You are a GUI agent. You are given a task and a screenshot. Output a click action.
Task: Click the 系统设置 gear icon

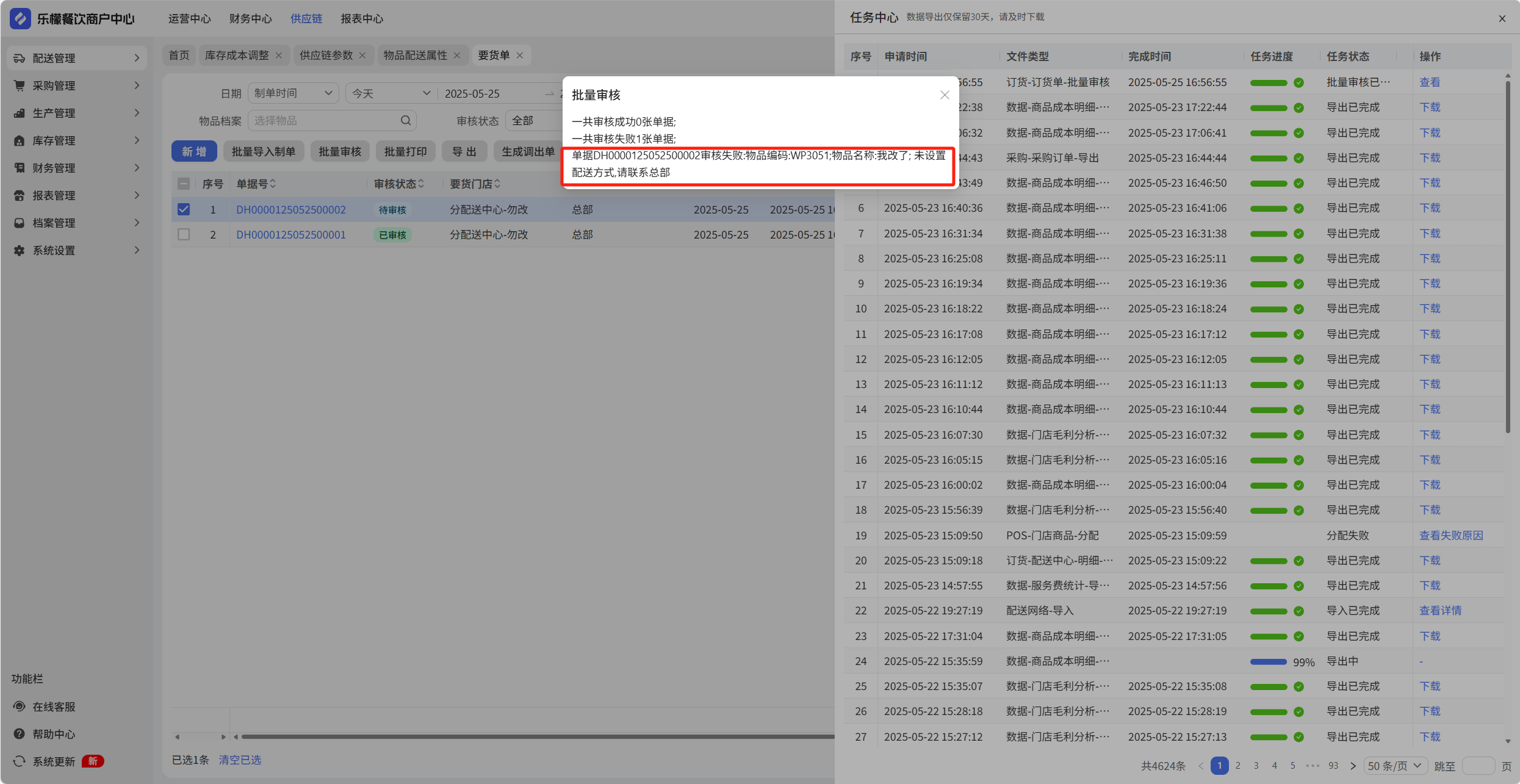coord(20,250)
